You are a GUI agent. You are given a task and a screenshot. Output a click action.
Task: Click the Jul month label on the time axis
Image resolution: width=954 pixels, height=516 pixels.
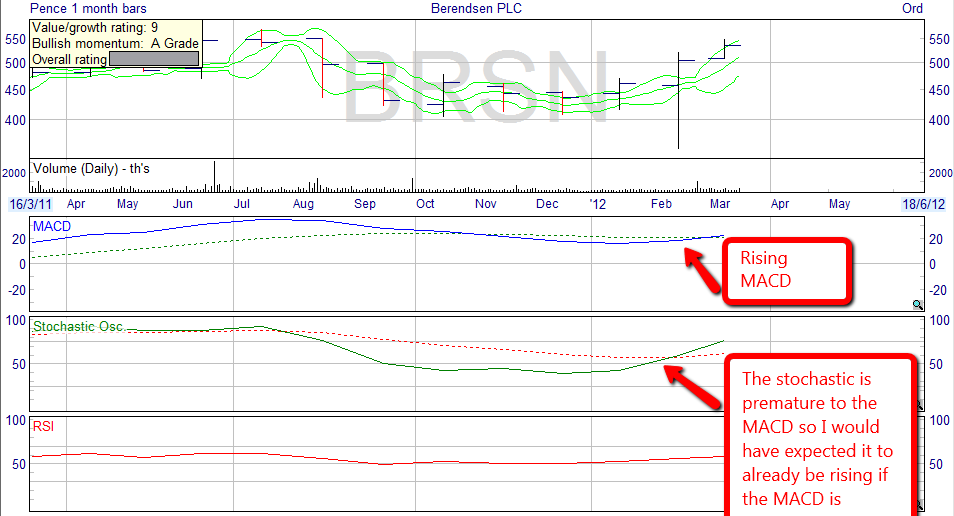pos(242,204)
